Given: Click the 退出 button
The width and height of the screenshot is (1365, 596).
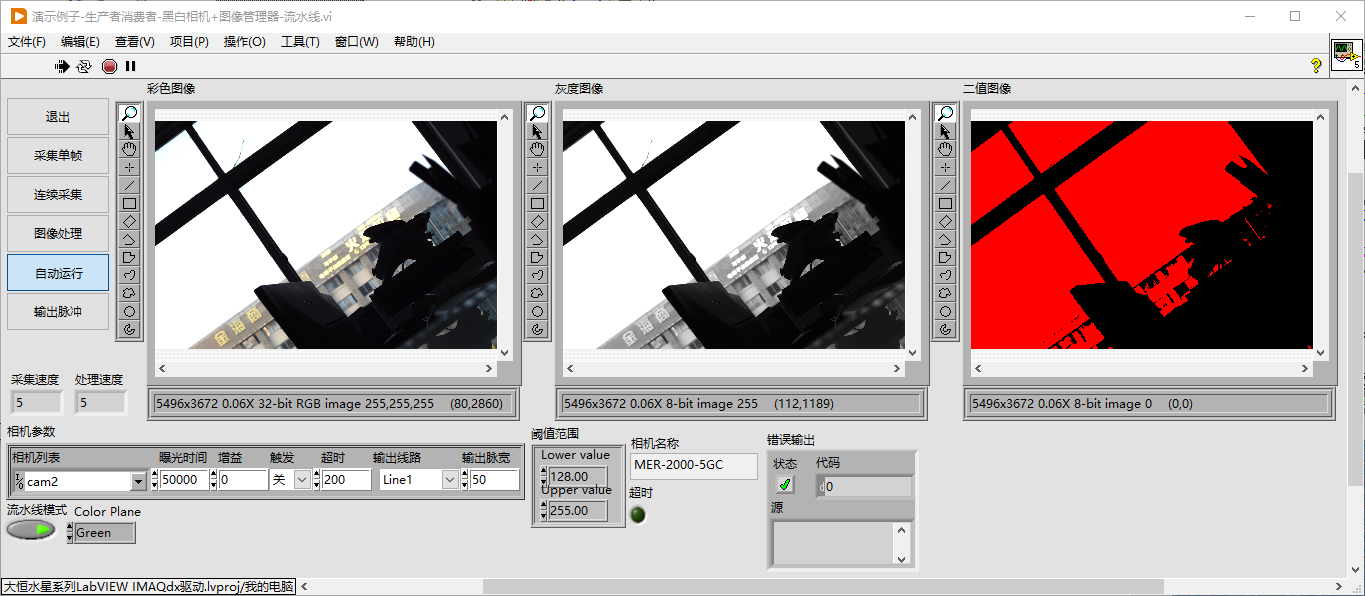Looking at the screenshot, I should click(58, 117).
